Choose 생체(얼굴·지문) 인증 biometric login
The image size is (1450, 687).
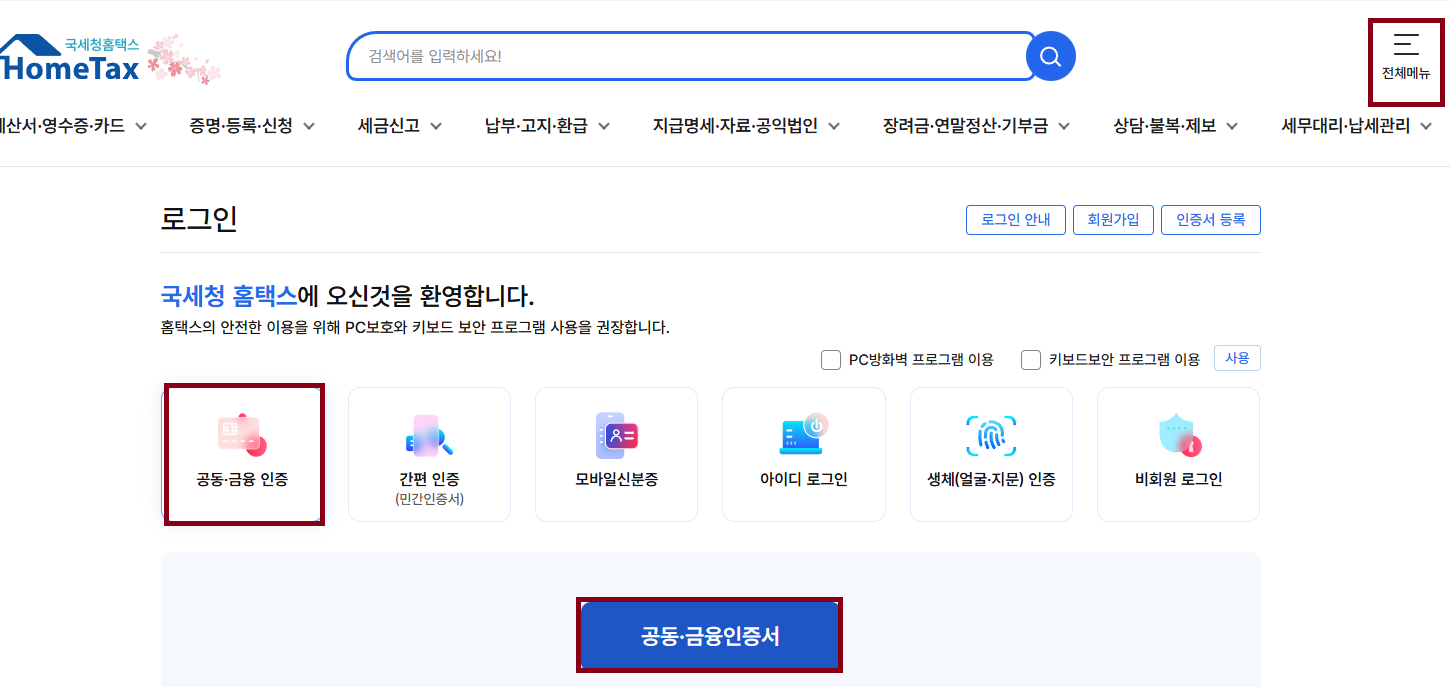pos(990,454)
